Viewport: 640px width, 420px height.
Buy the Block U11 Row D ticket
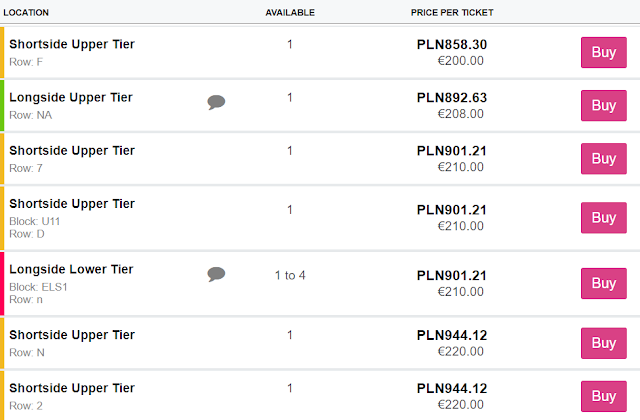(x=603, y=217)
